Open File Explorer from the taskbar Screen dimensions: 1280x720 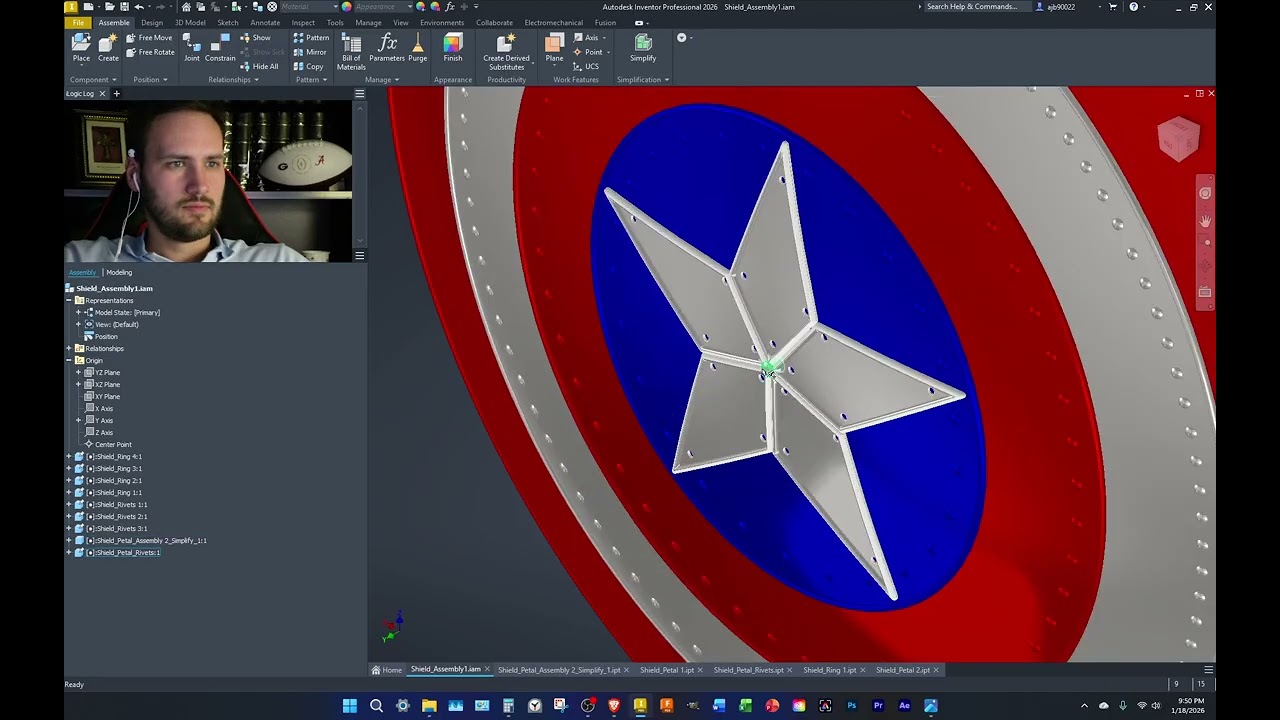[x=429, y=706]
